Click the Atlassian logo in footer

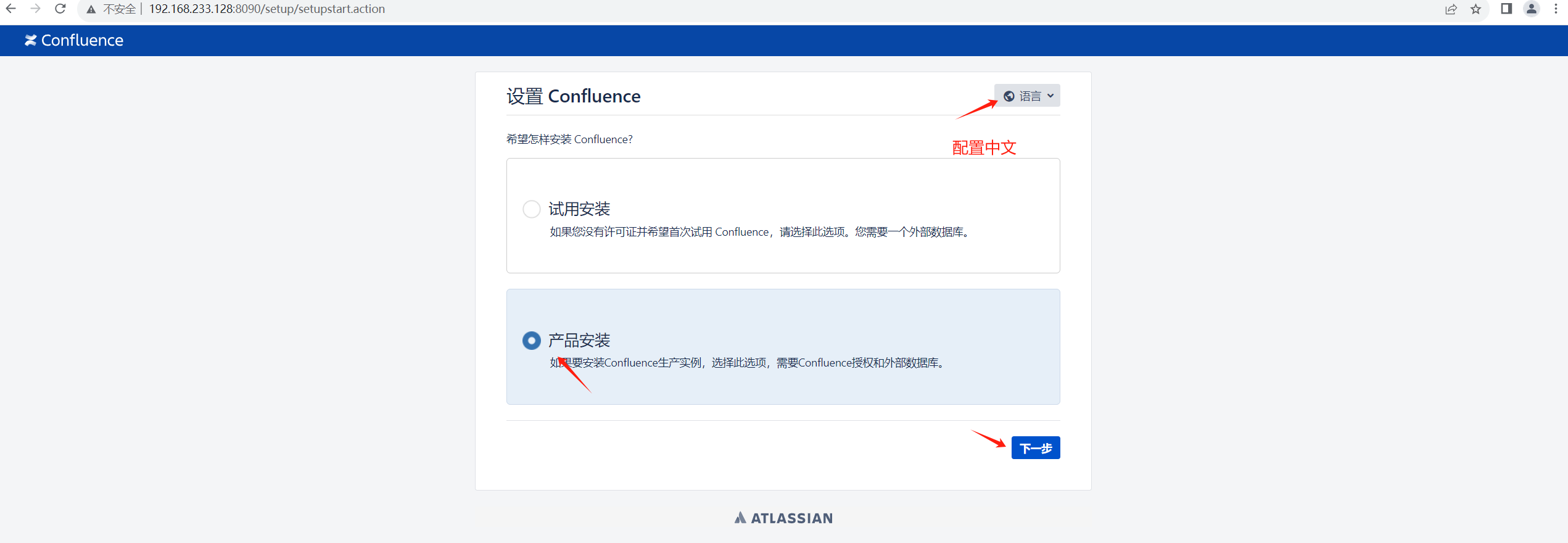coord(783,518)
